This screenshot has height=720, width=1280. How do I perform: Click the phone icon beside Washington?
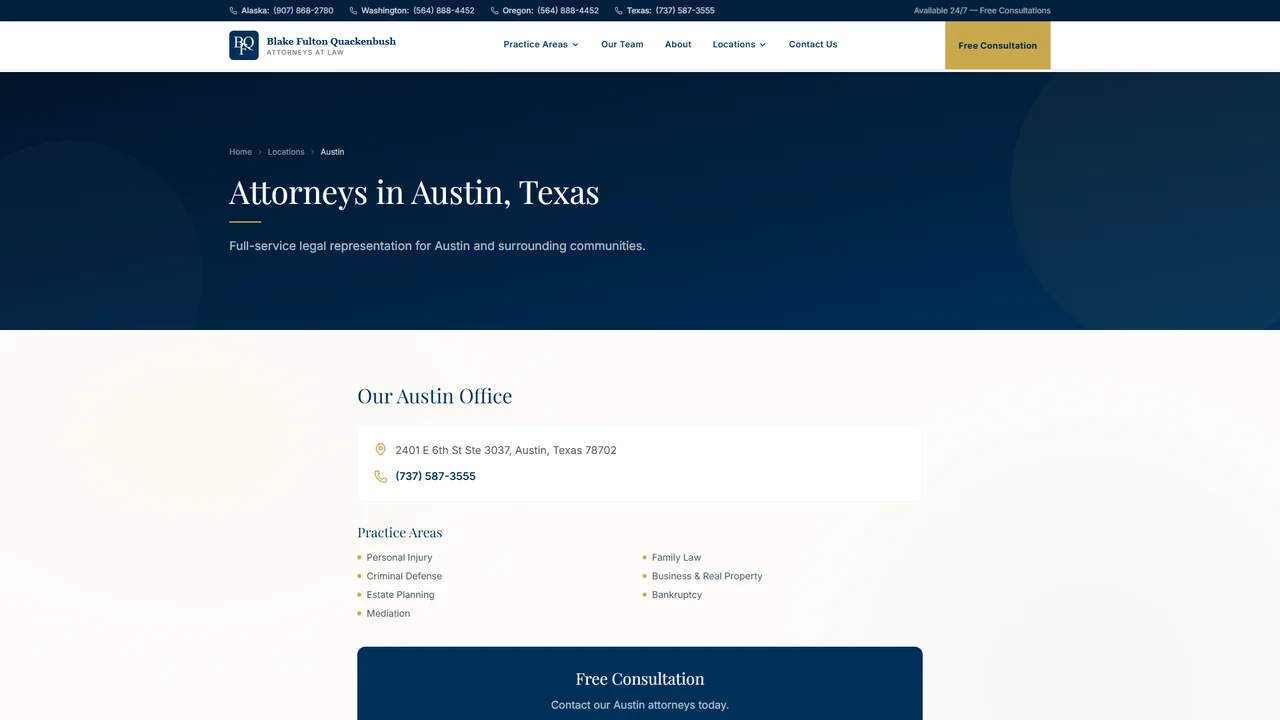[353, 11]
